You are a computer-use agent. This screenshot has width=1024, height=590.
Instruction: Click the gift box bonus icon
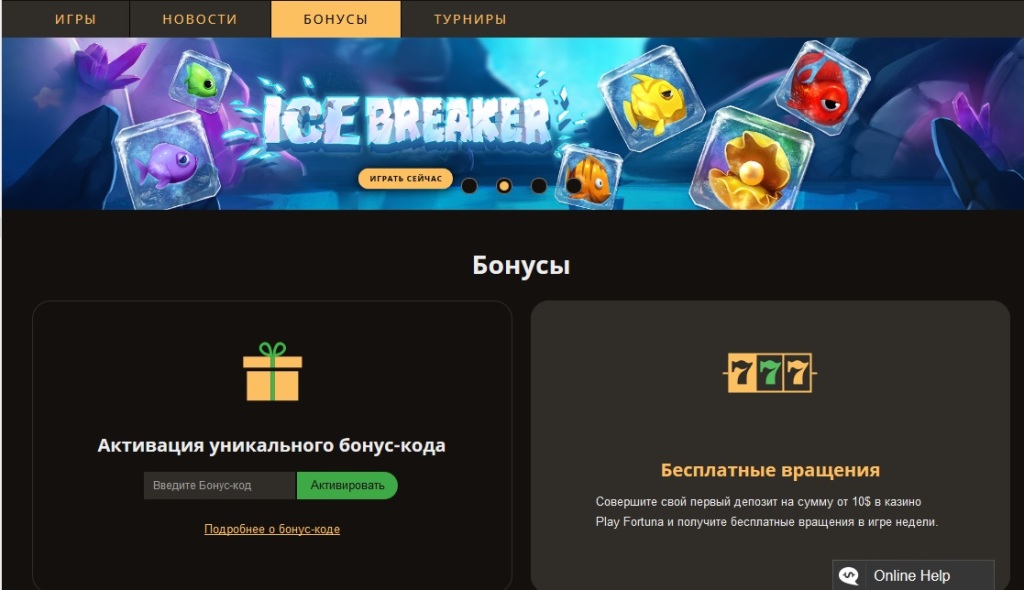click(272, 372)
